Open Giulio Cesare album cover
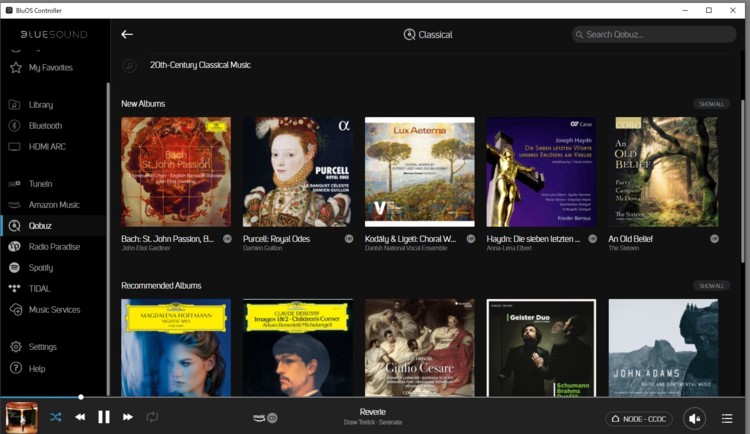The width and height of the screenshot is (750, 434). click(419, 348)
